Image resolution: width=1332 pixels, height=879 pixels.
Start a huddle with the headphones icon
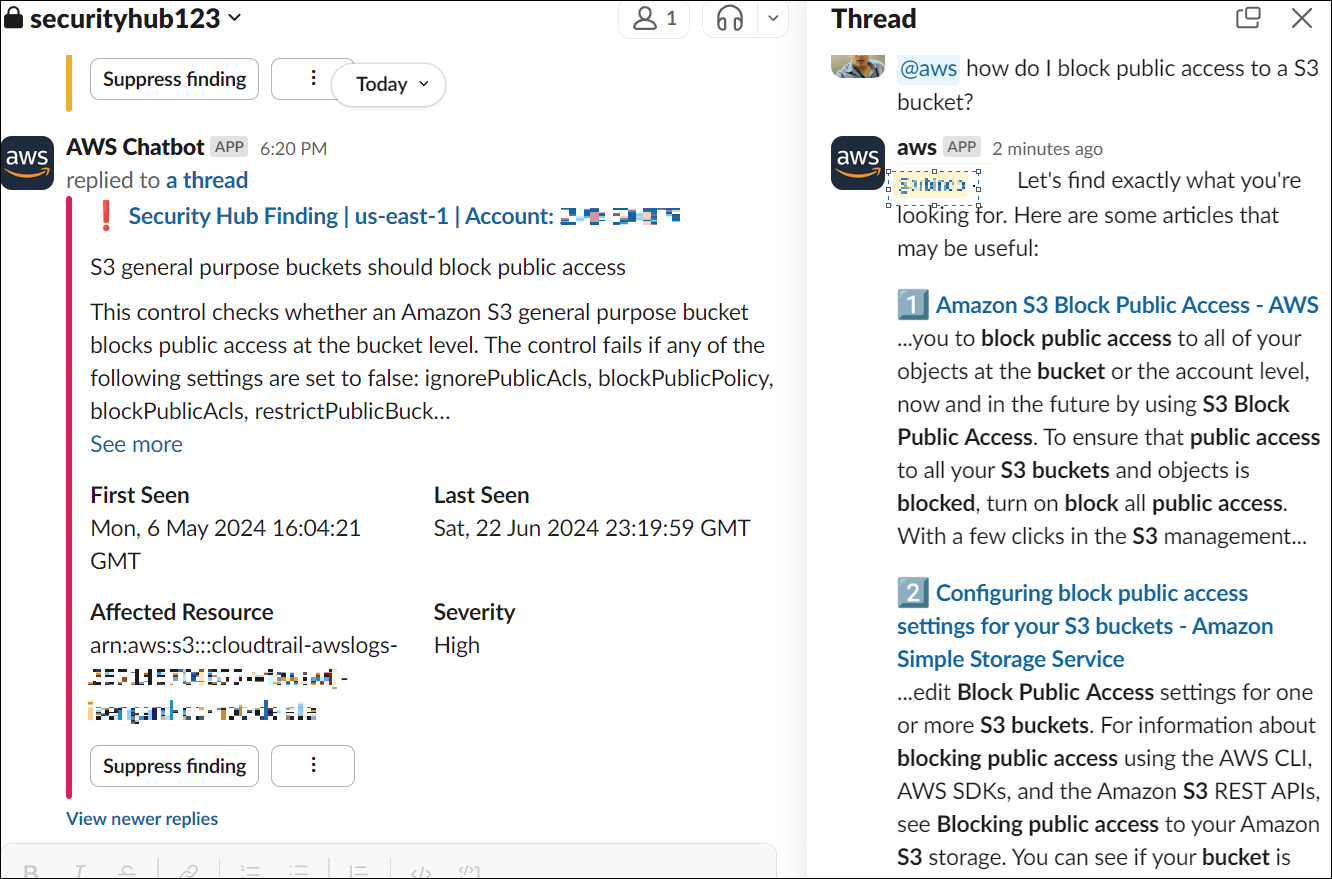[729, 18]
